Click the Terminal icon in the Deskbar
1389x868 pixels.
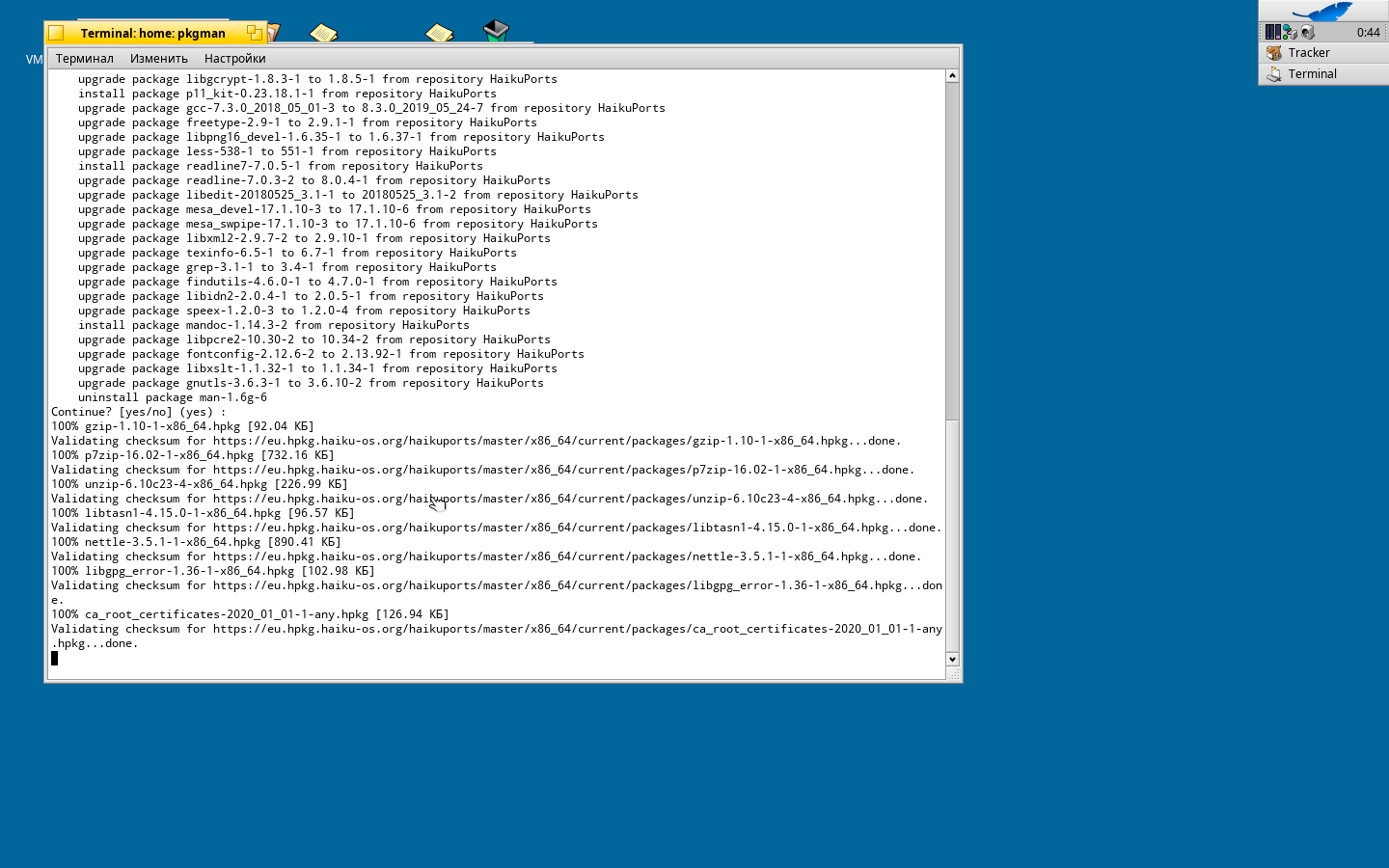[x=1274, y=74]
